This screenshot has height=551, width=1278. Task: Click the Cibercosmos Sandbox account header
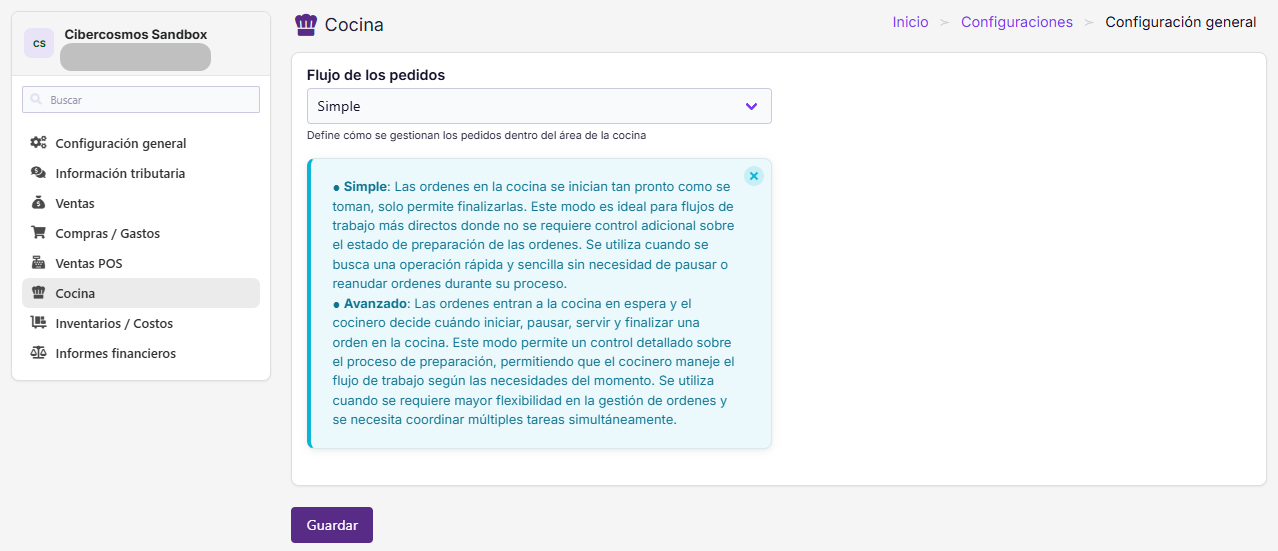tap(141, 43)
